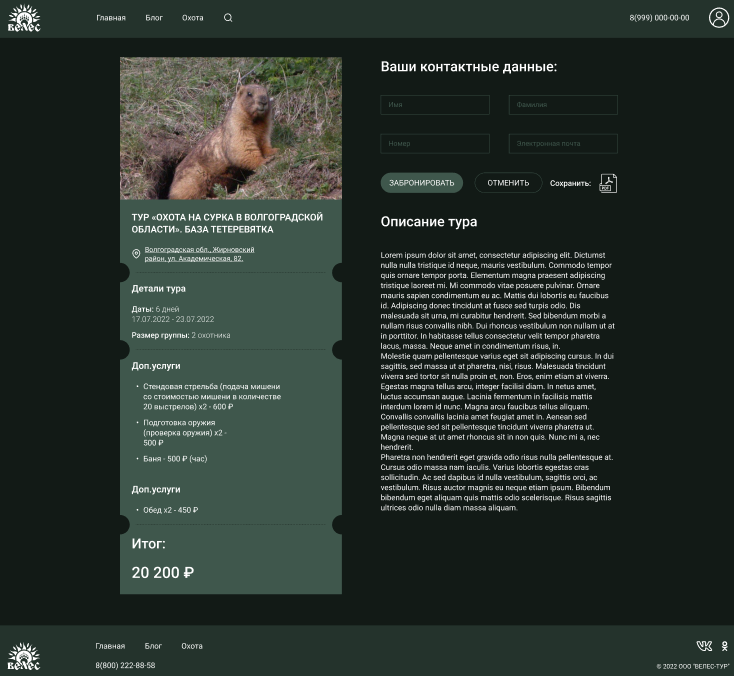Click the Стендовая стрельба service item
This screenshot has width=734, height=676.
(212, 397)
